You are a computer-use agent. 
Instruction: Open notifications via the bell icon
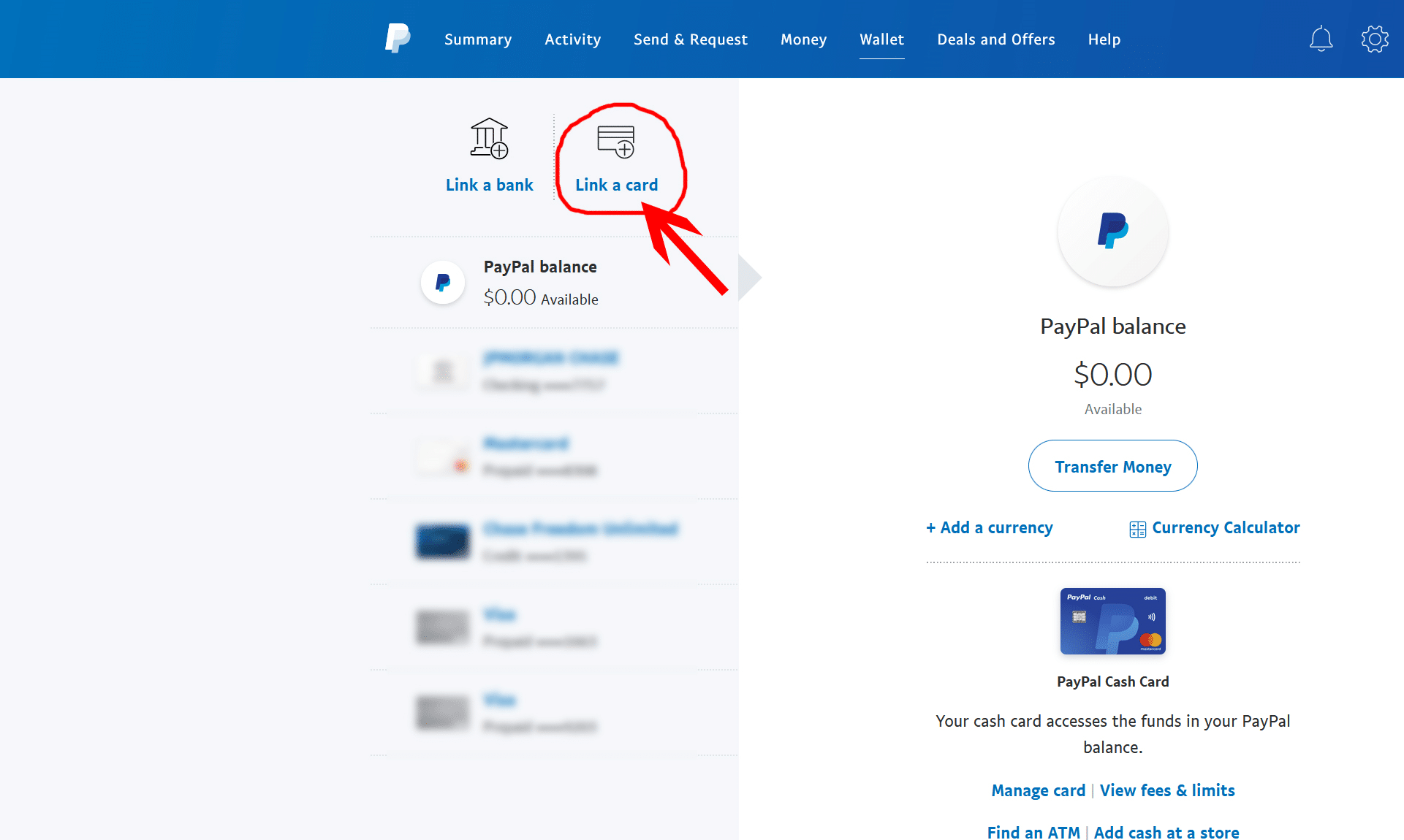(x=1321, y=39)
